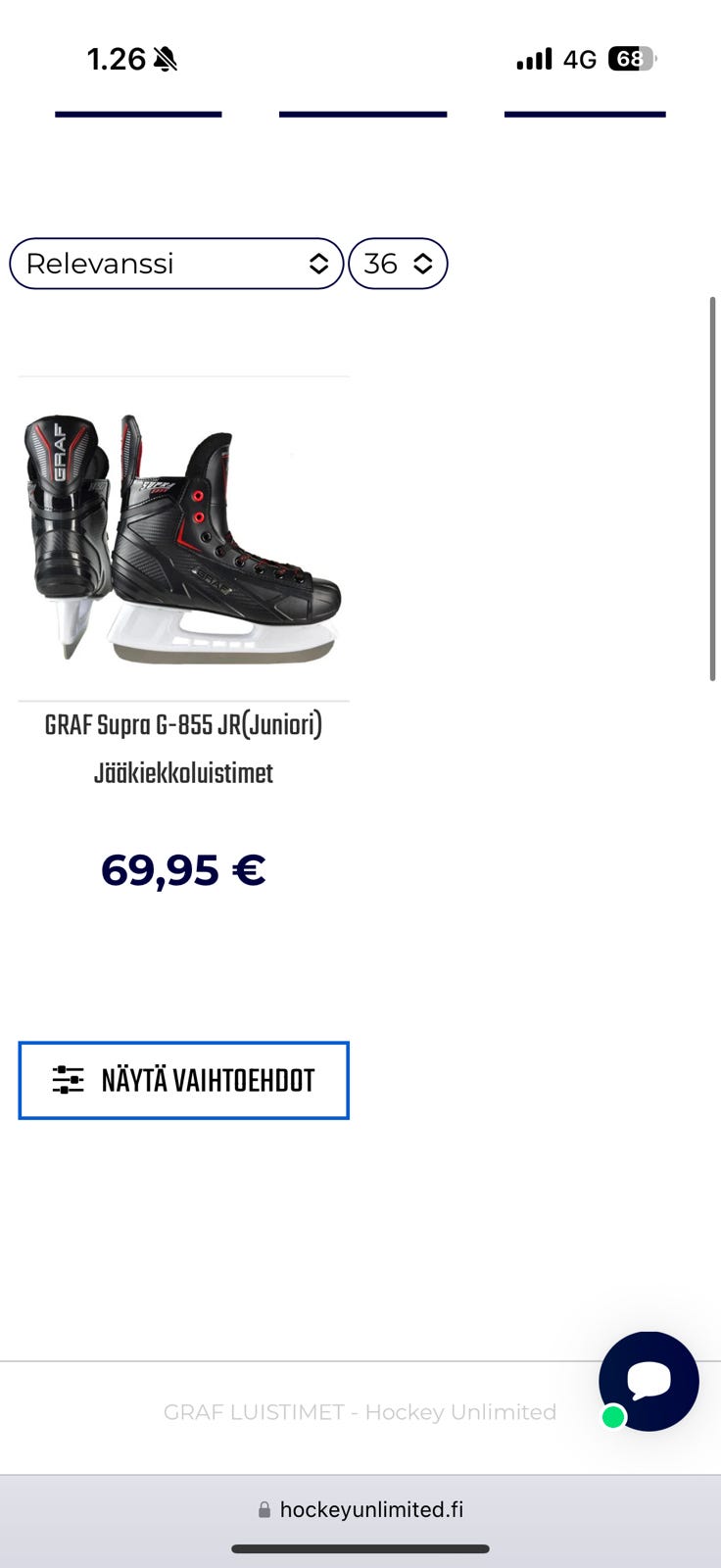
Task: Click the chevron arrows on Relevanssi selector
Action: tap(318, 264)
